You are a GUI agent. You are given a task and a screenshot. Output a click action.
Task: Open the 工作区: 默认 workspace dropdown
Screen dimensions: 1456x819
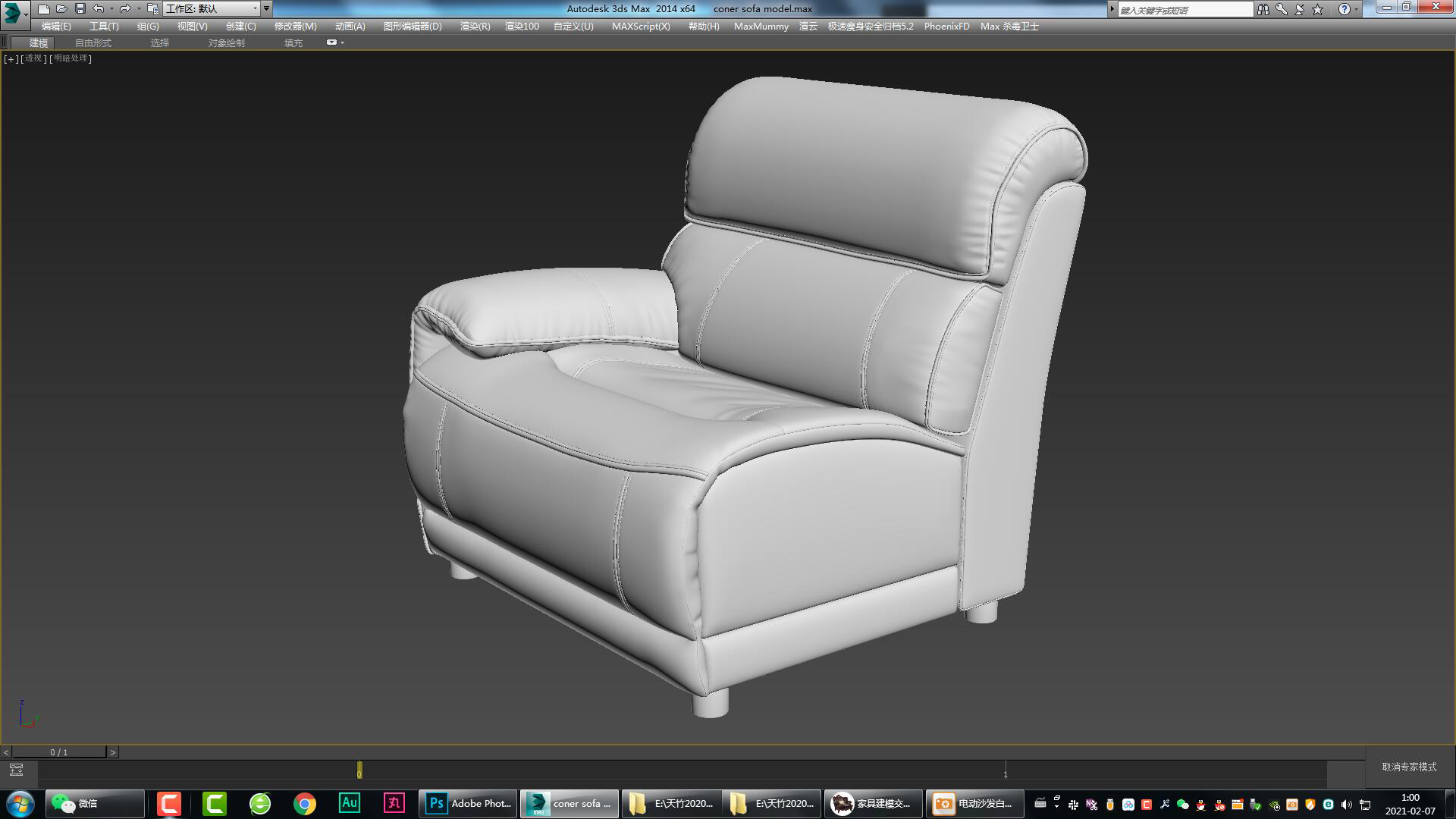coord(212,8)
